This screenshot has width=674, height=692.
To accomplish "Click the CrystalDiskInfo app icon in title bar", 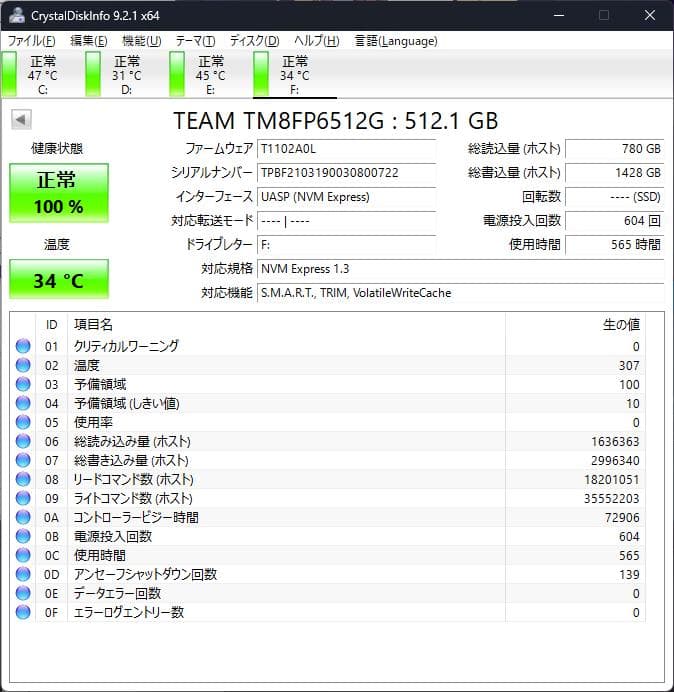I will tap(16, 15).
